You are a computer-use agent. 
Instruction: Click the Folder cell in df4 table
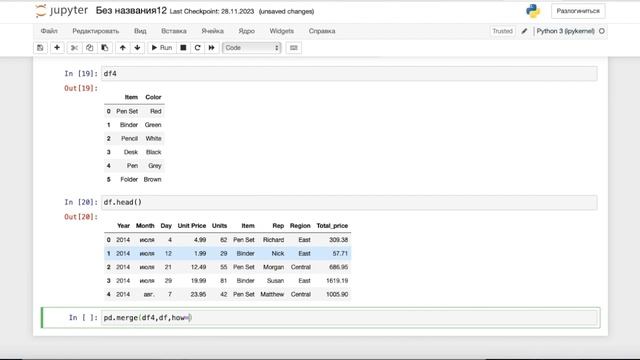[129, 180]
